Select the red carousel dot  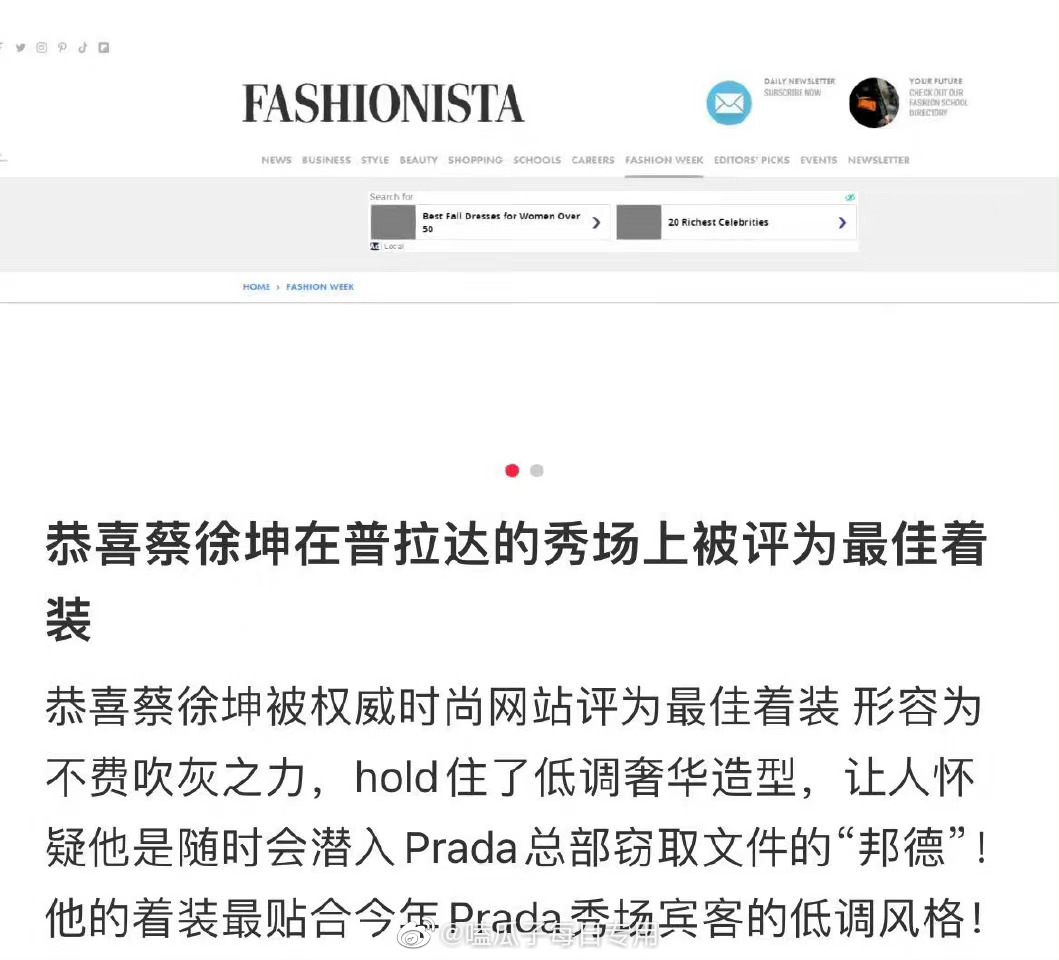pyautogui.click(x=512, y=470)
